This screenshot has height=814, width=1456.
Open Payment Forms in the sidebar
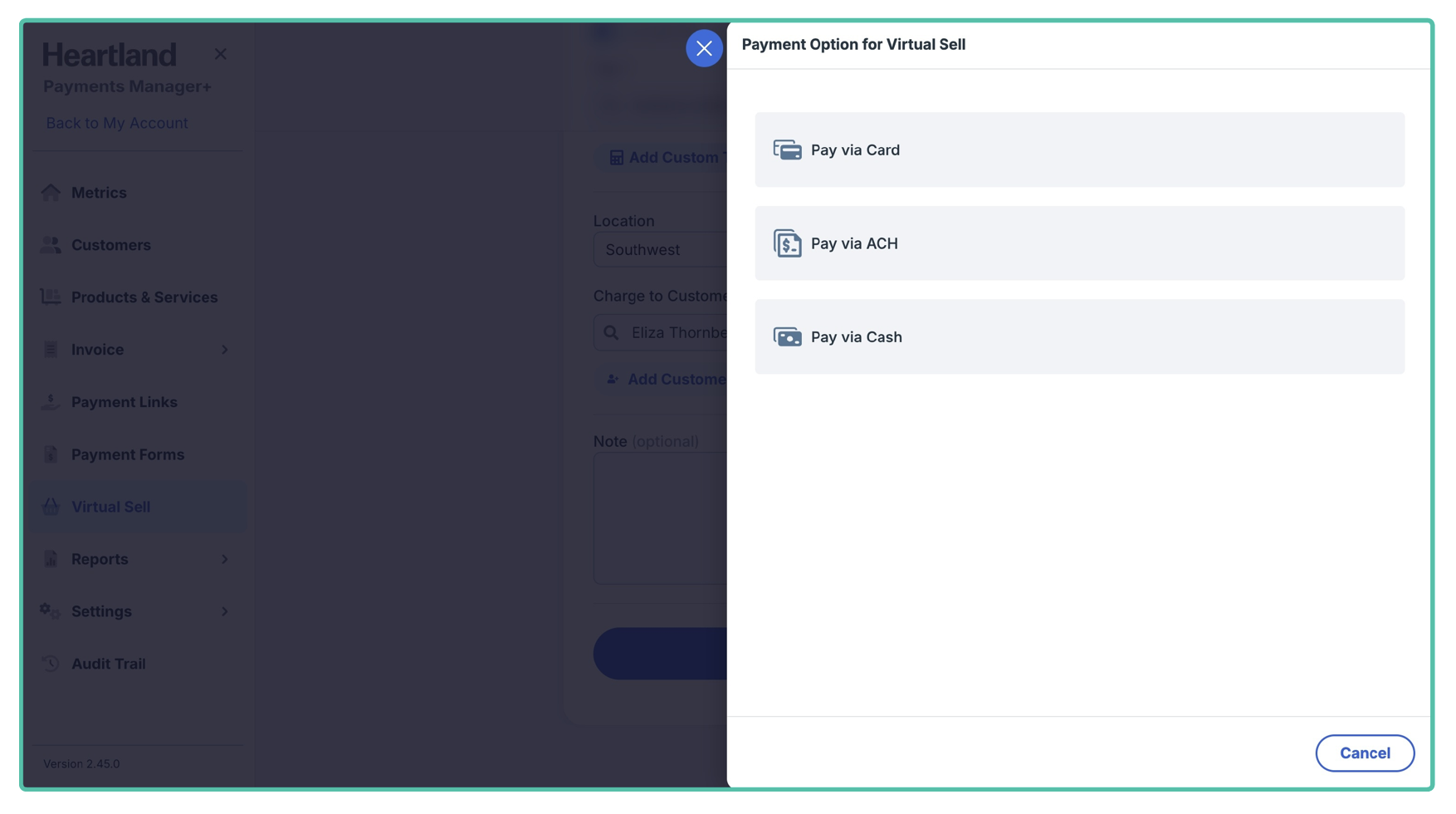127,454
